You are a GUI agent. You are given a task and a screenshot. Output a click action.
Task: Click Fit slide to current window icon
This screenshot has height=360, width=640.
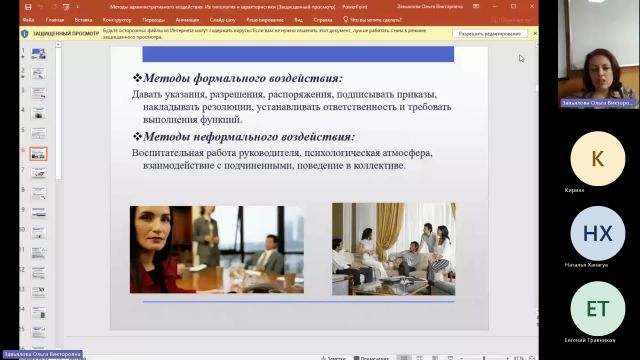532,358
